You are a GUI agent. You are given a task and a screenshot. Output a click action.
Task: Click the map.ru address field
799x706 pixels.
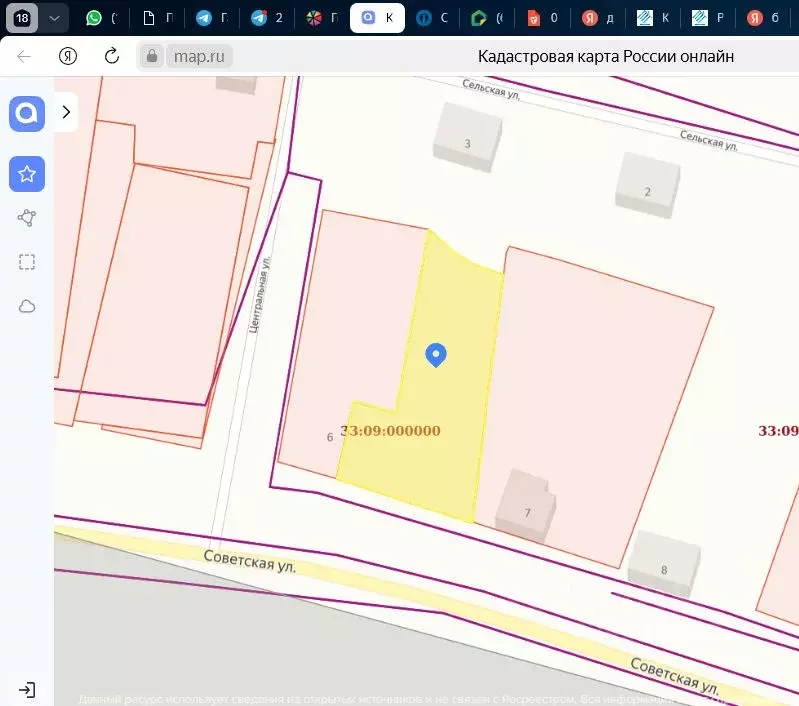tap(199, 56)
